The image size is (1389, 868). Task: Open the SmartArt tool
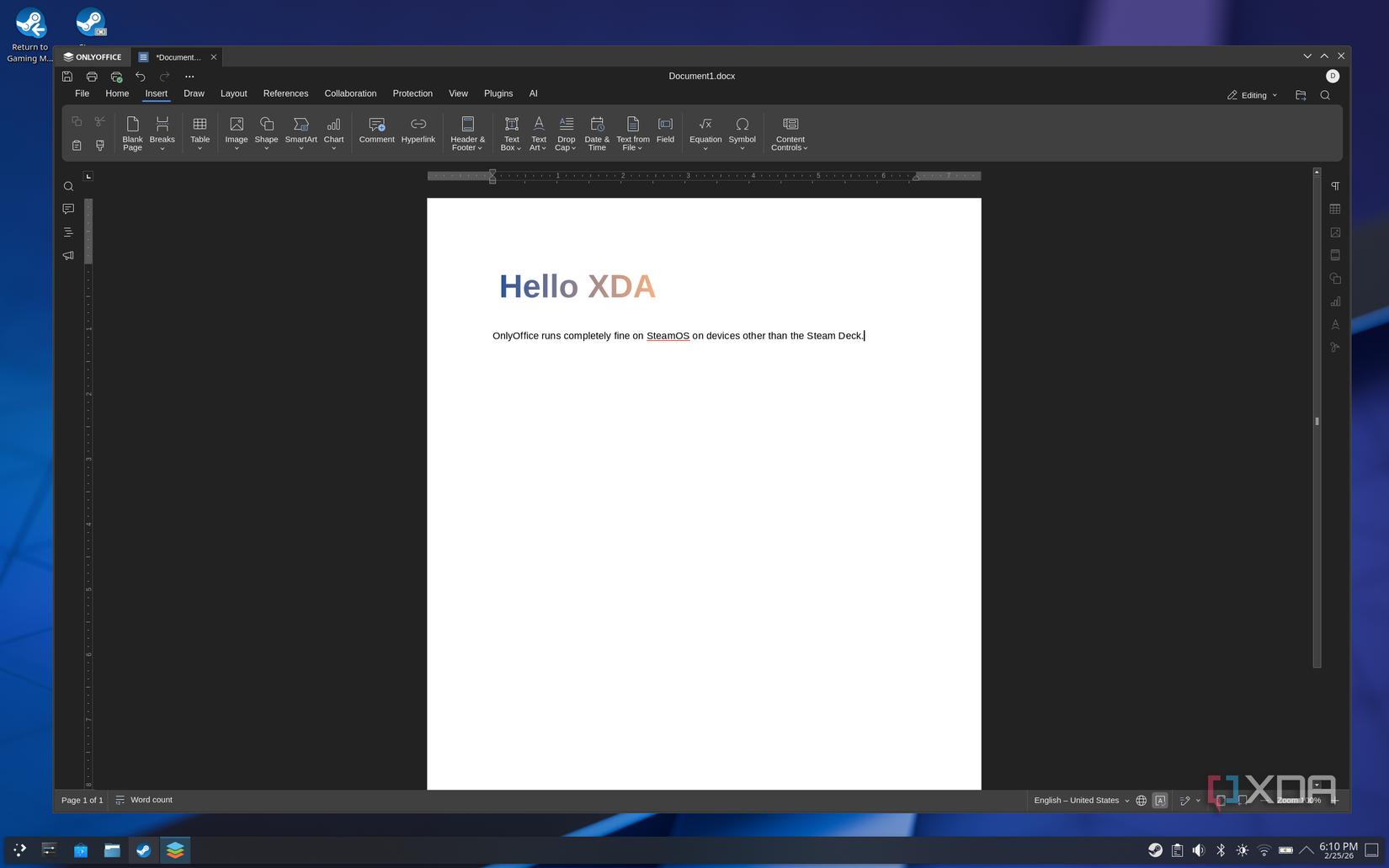[301, 134]
